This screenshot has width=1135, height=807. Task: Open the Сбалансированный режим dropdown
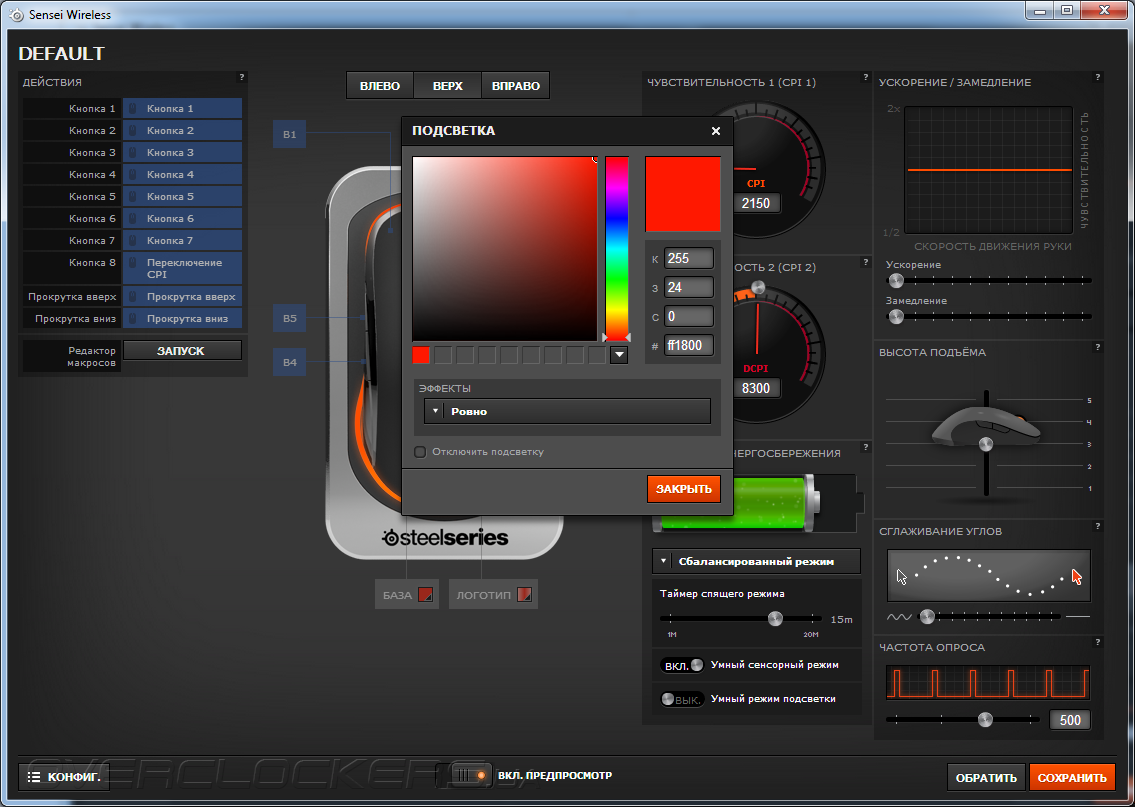(756, 561)
